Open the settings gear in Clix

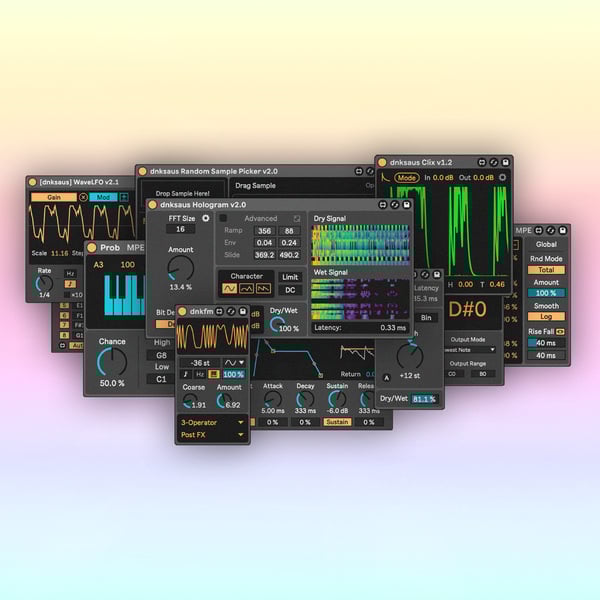(502, 178)
